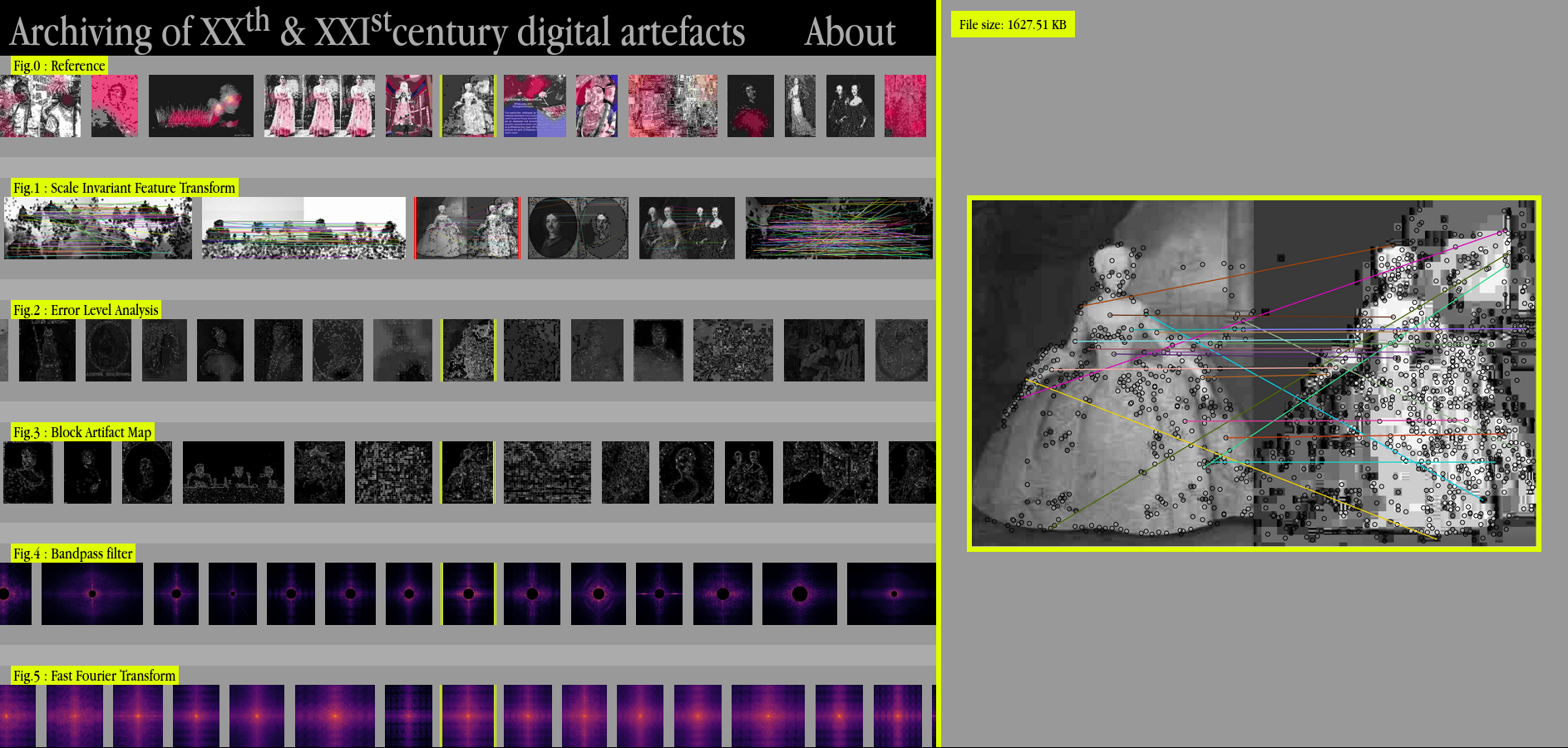Viewport: 1568px width, 748px height.
Task: Click the 'Fig.0 : Reference' label
Action: pos(59,66)
